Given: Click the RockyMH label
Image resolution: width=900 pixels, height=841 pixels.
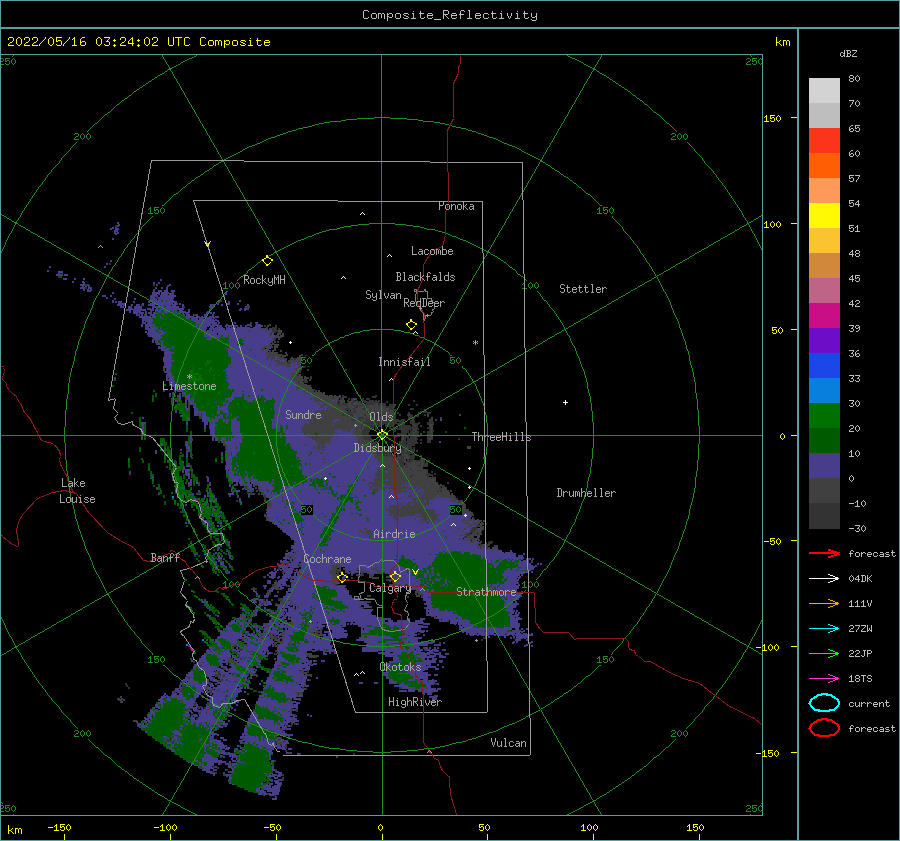Looking at the screenshot, I should tap(264, 280).
